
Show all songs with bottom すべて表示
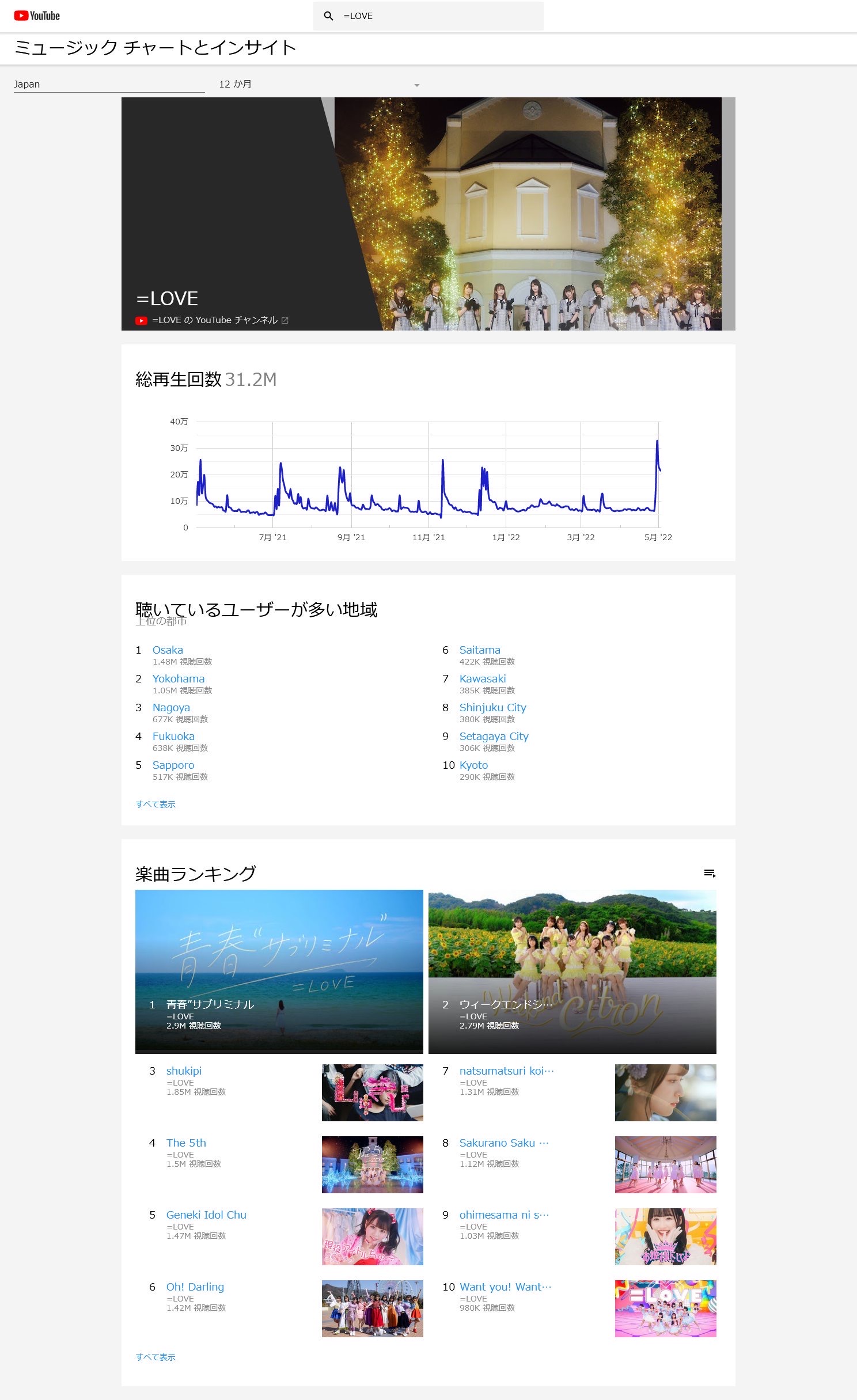coord(156,1357)
